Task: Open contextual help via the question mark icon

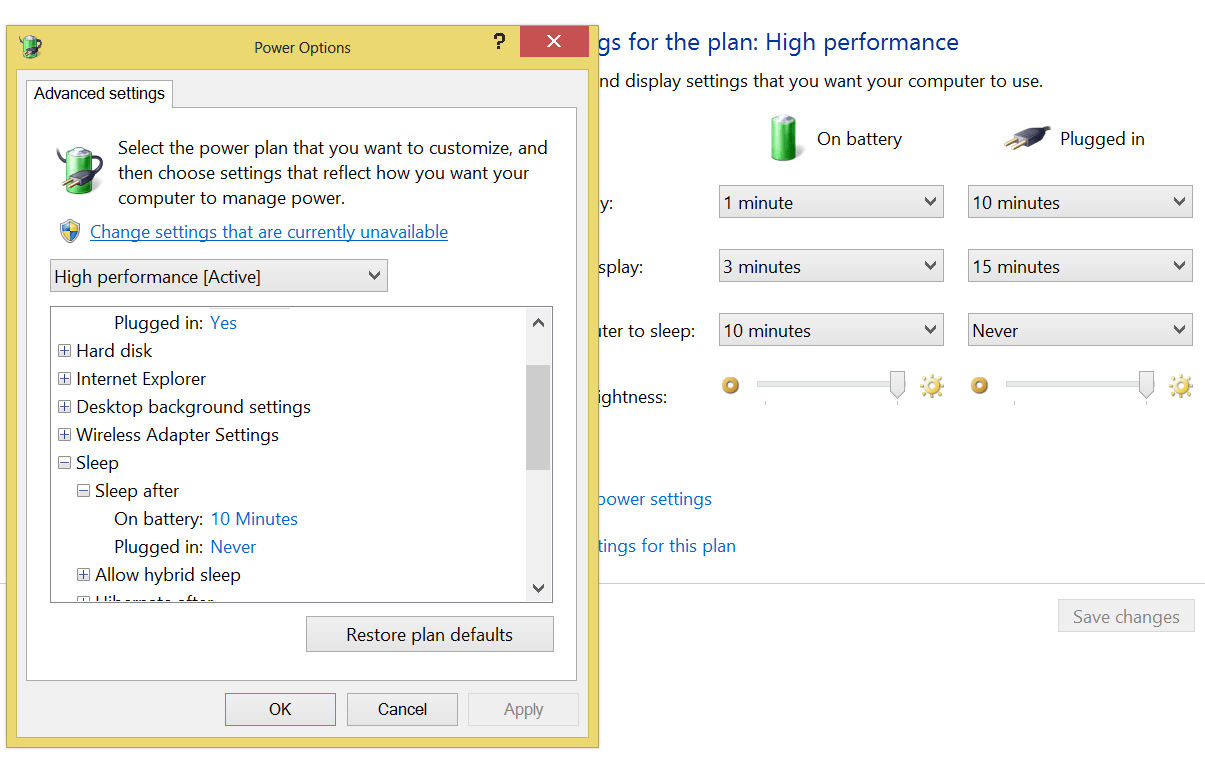Action: pos(499,41)
